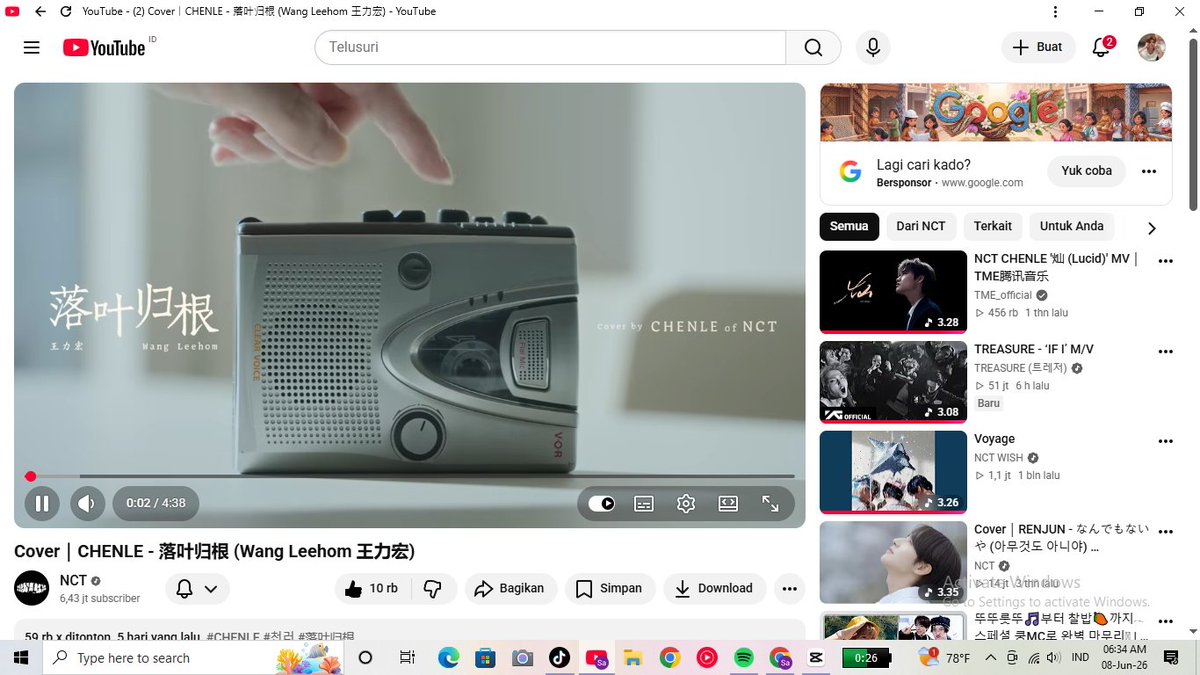1200x675 pixels.
Task: Toggle the autoplay switch in player
Action: pyautogui.click(x=601, y=503)
